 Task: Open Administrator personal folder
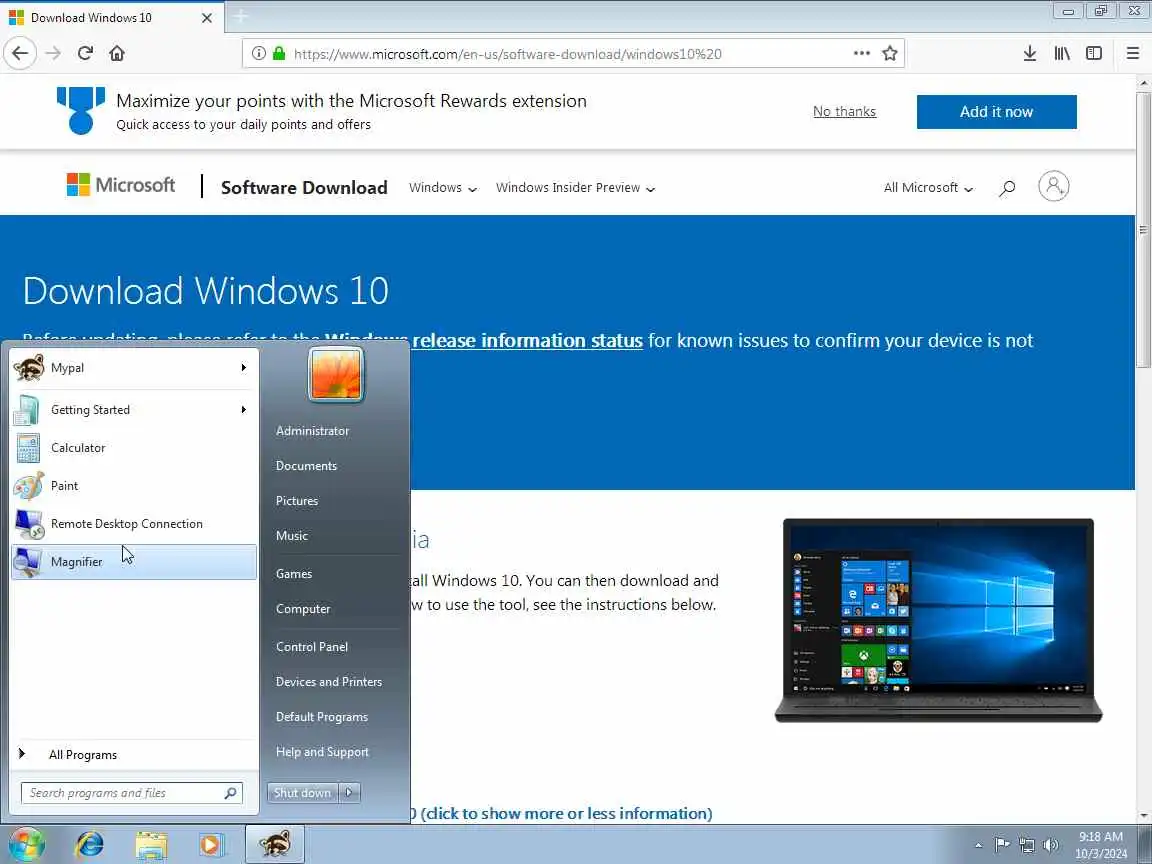312,431
